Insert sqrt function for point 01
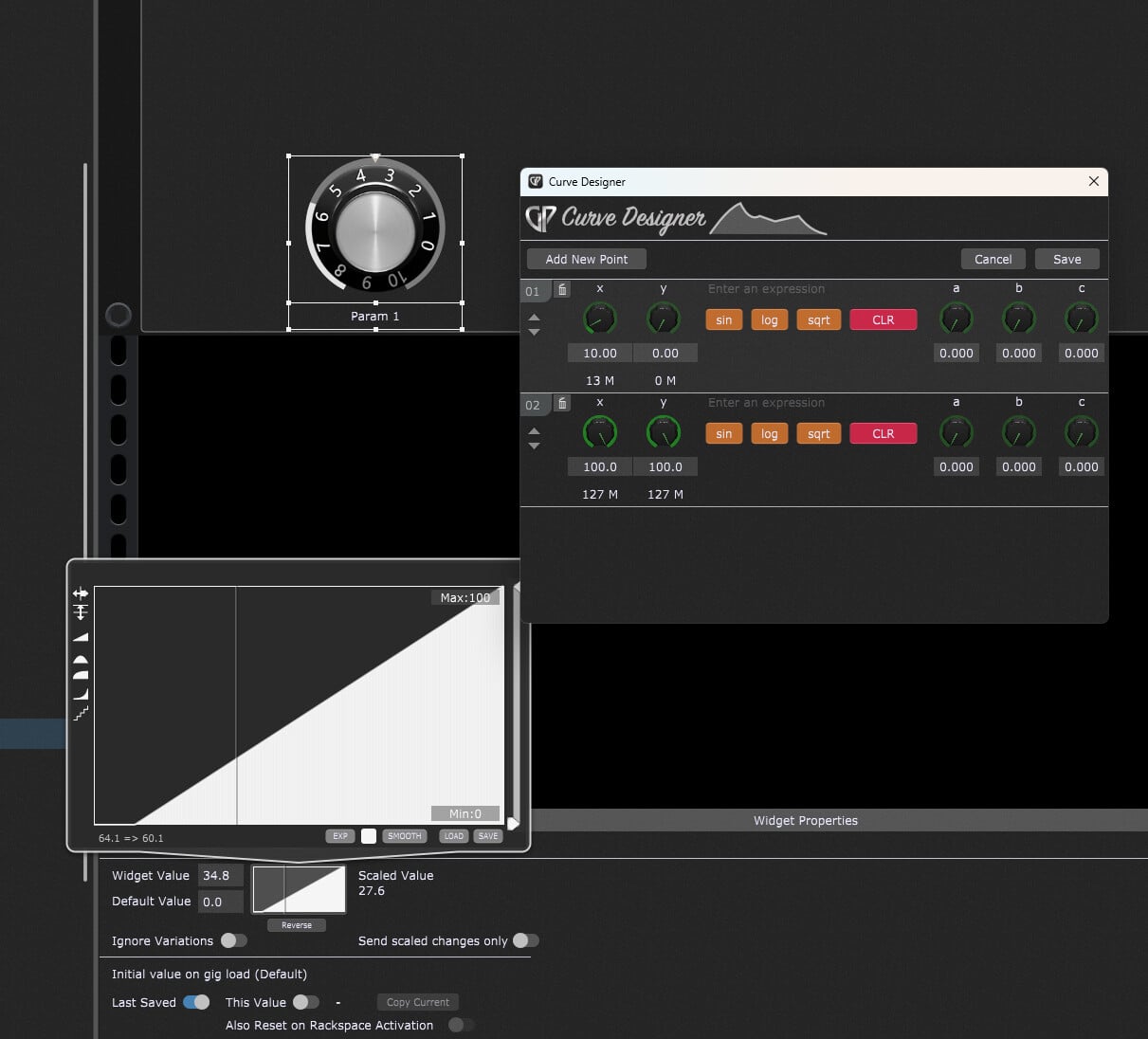Image resolution: width=1148 pixels, height=1039 pixels. pos(818,319)
